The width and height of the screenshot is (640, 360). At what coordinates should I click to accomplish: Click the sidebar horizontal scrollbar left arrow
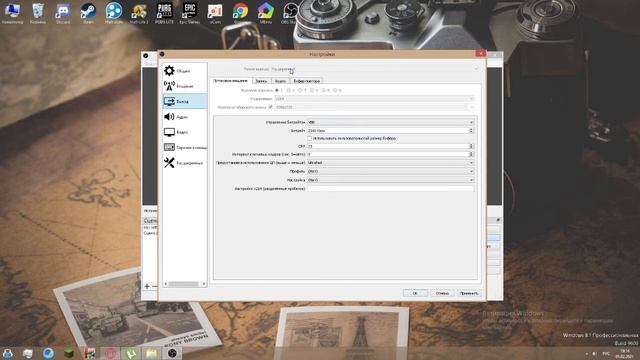(165, 284)
